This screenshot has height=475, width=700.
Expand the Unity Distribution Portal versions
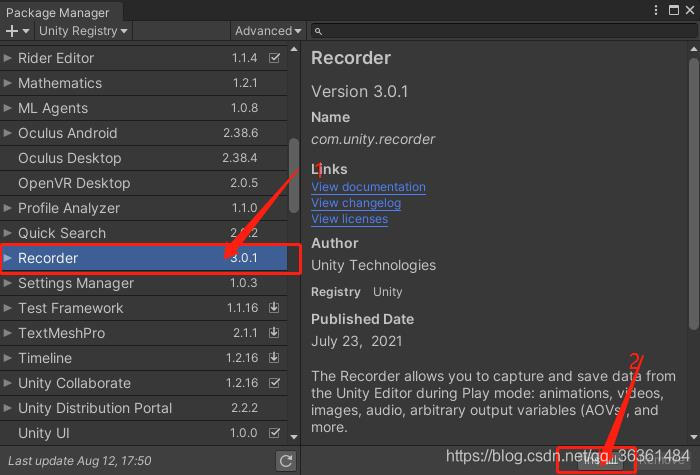pyautogui.click(x=7, y=408)
